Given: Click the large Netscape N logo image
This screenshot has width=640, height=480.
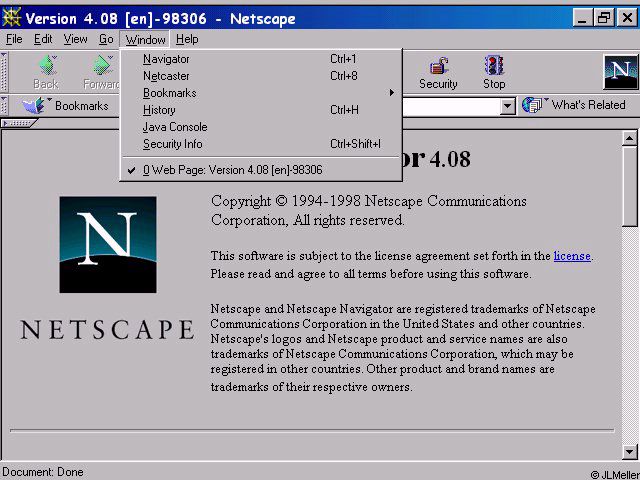Looking at the screenshot, I should tap(108, 244).
